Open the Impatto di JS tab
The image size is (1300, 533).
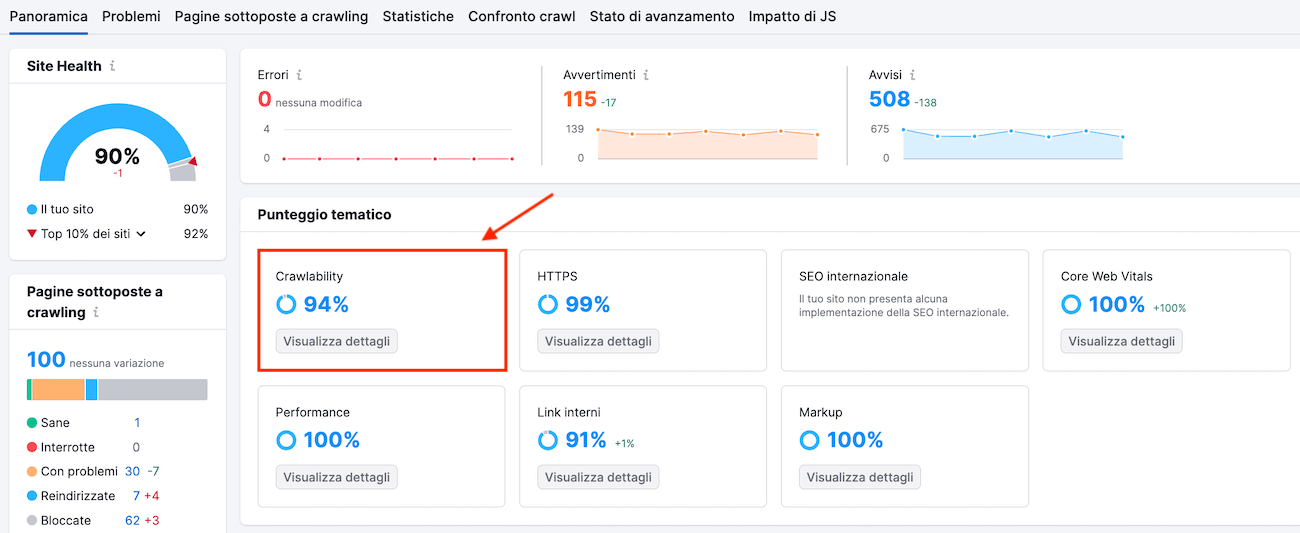click(x=792, y=16)
